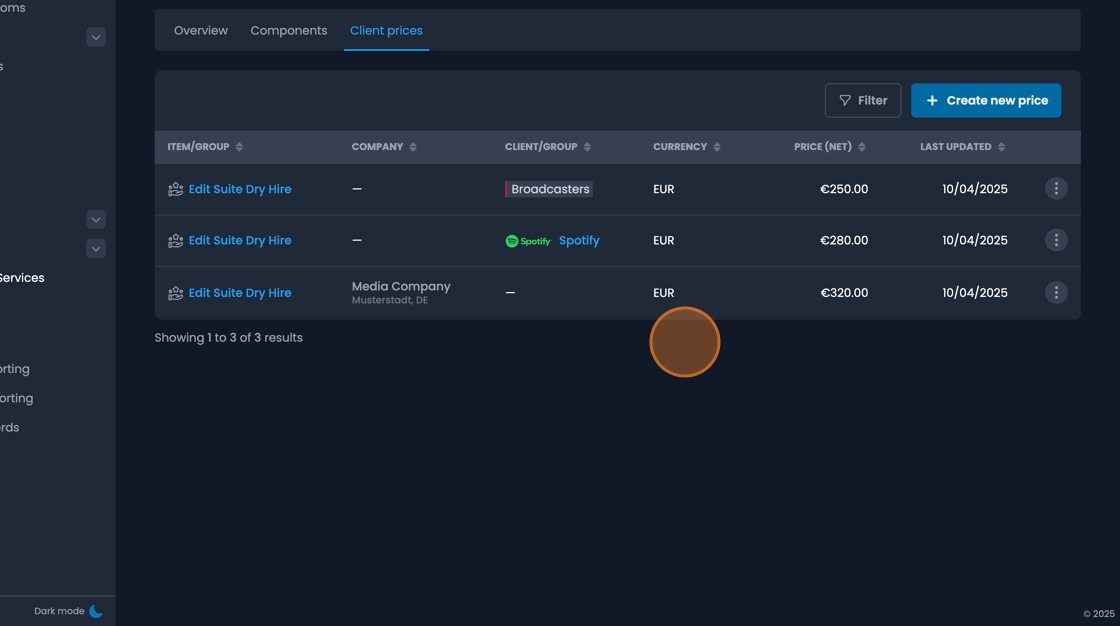
Task: Click the filter funnel icon
Action: coord(846,100)
